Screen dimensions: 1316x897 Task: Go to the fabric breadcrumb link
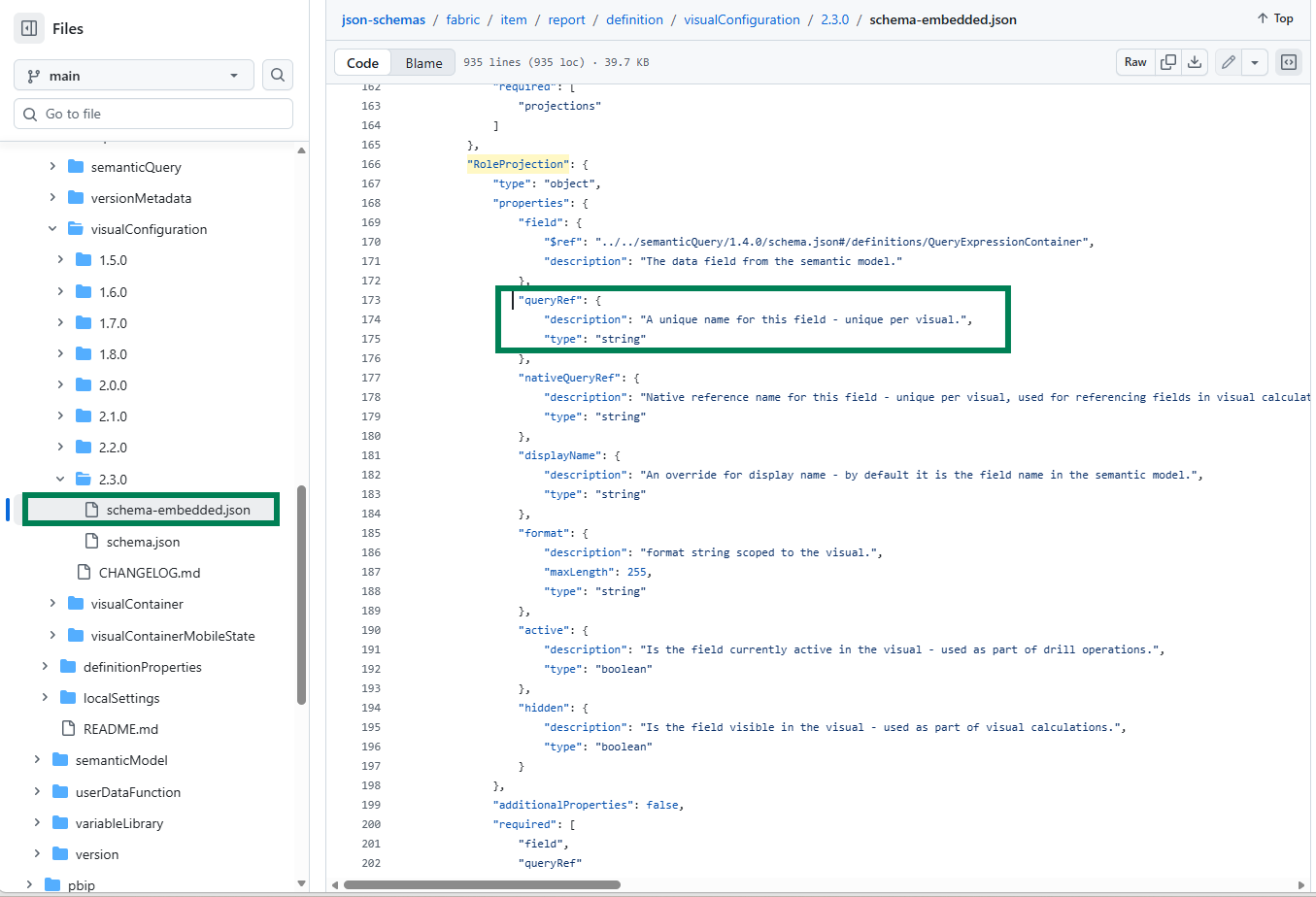[463, 19]
